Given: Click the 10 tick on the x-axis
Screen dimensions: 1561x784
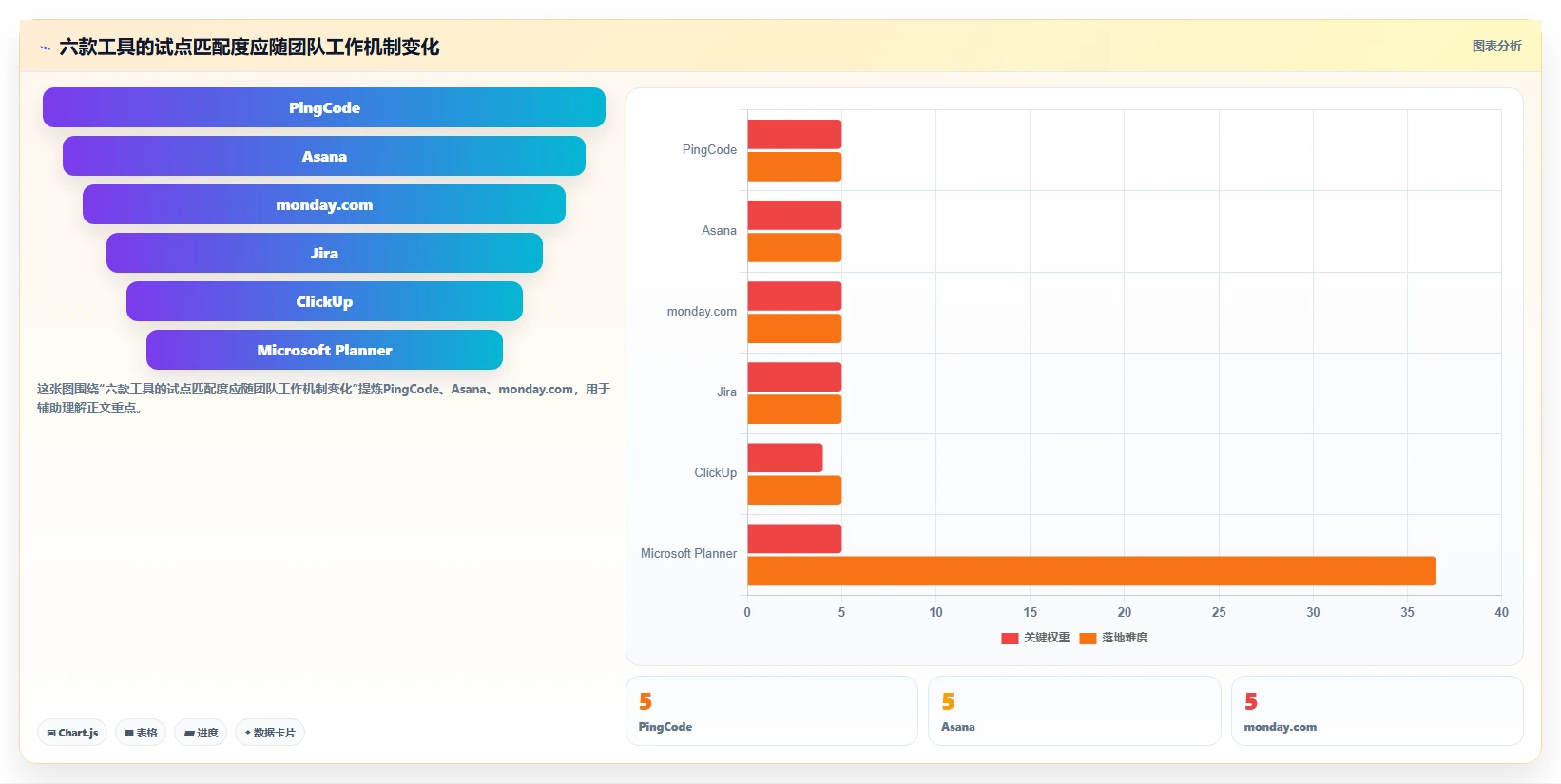Looking at the screenshot, I should point(935,613).
